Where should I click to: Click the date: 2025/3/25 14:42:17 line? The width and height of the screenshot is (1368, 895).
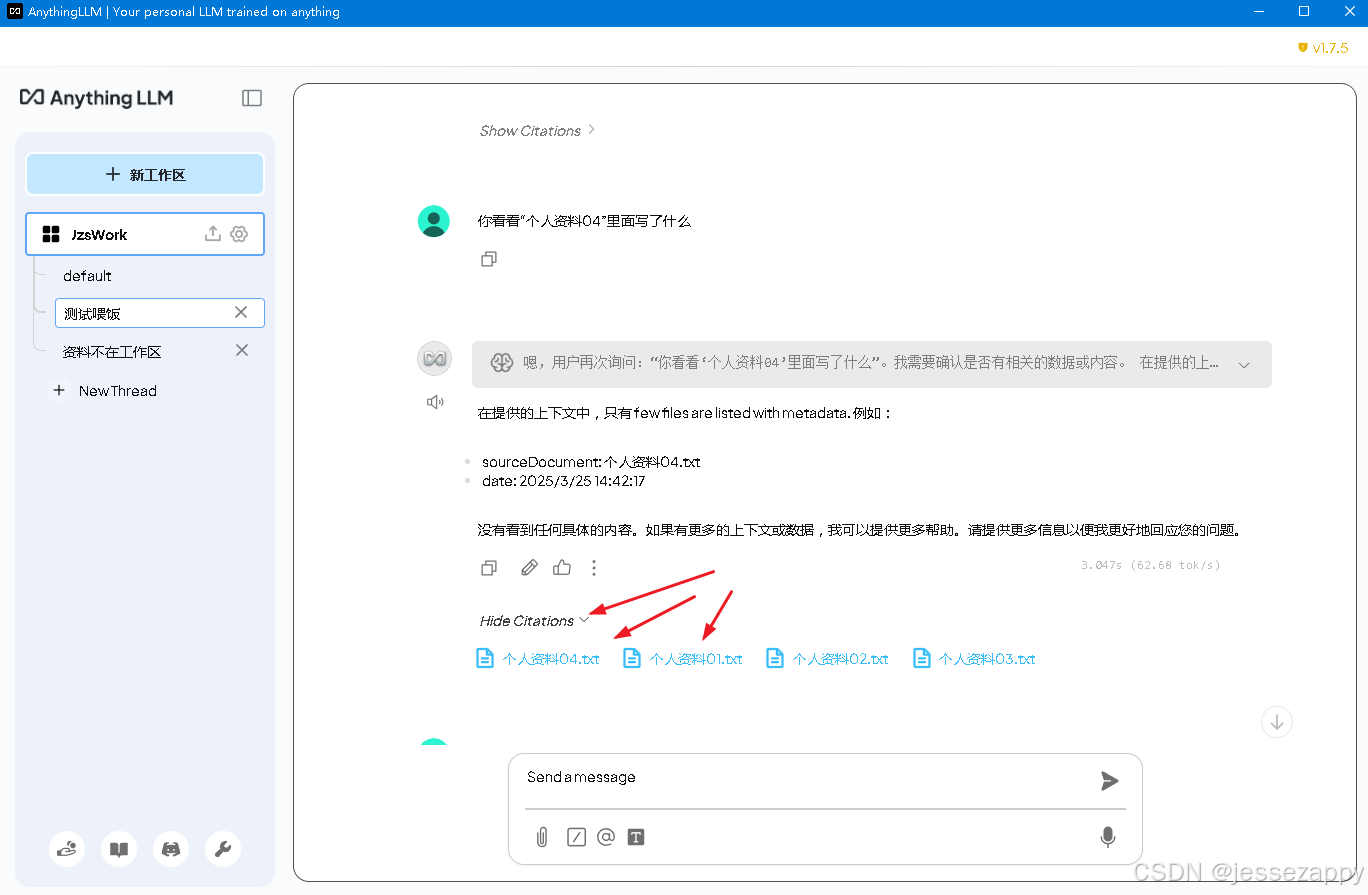coord(563,481)
